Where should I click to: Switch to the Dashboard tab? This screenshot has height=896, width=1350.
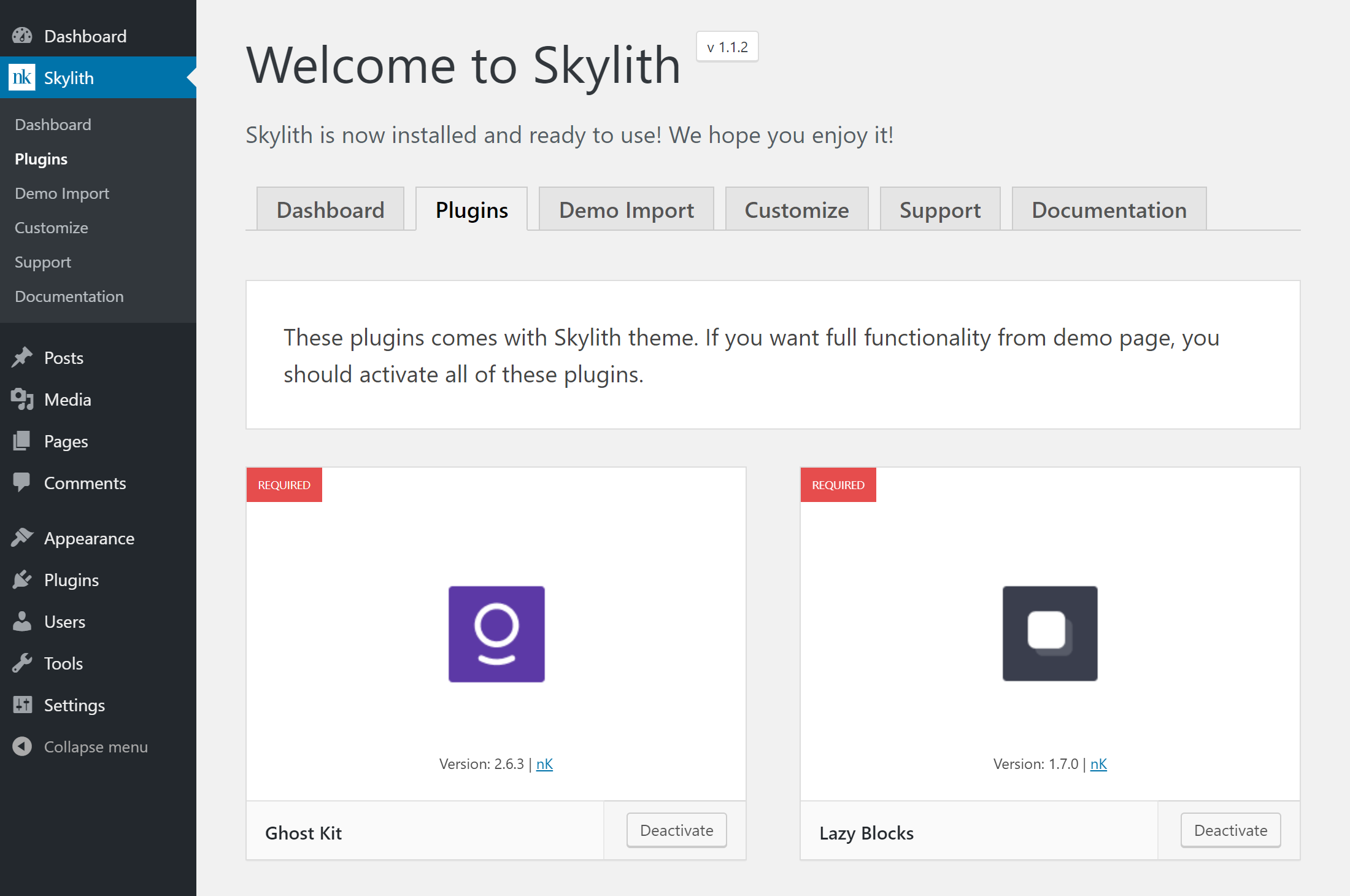pyautogui.click(x=330, y=209)
